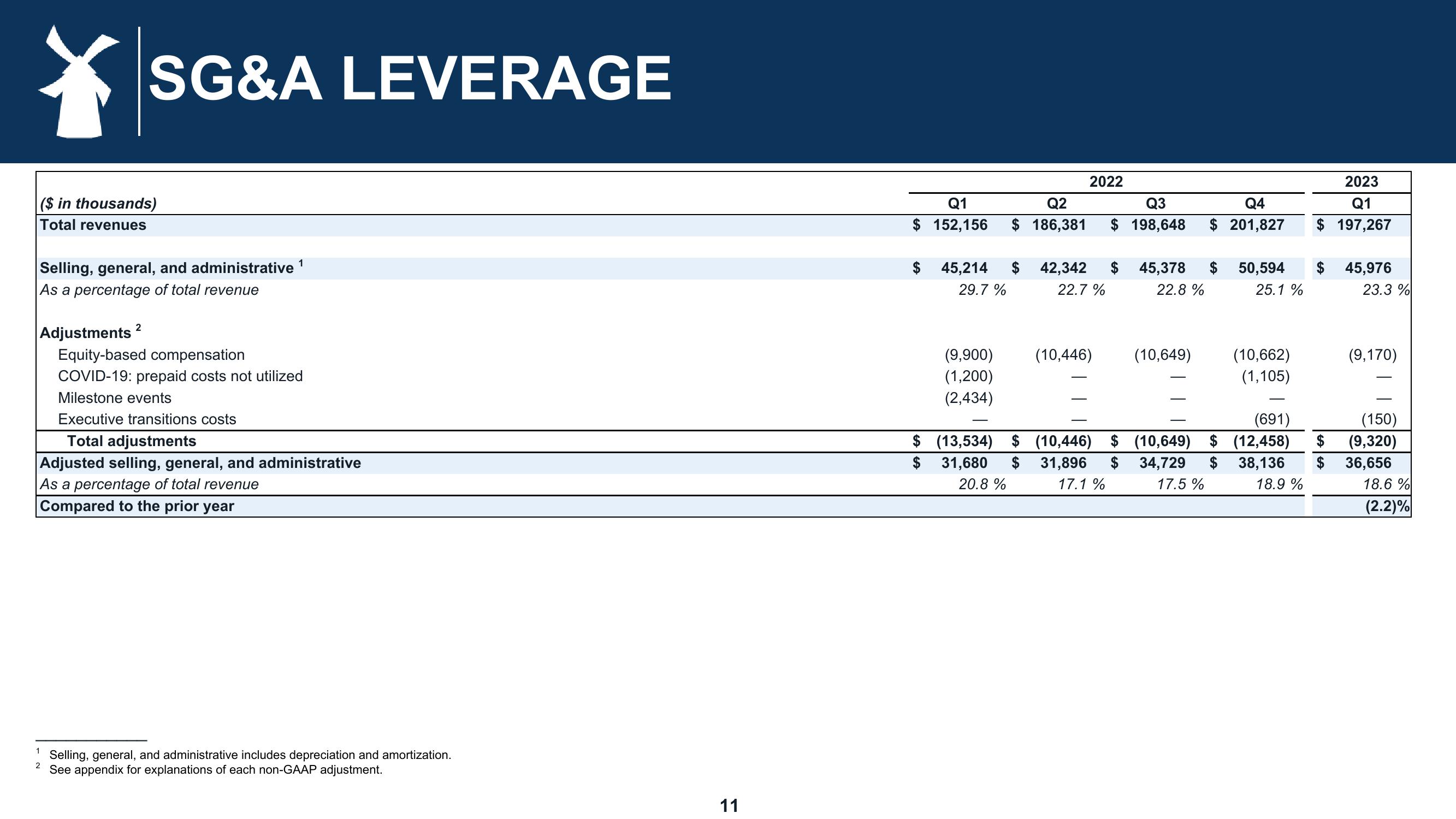Image resolution: width=1456 pixels, height=819 pixels.
Task: Click the 22.8 % percentage cell
Action: tap(1180, 290)
